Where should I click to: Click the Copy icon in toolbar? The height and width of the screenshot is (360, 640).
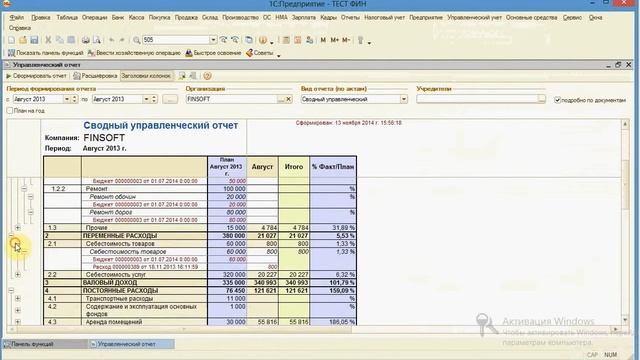pyautogui.click(x=60, y=40)
